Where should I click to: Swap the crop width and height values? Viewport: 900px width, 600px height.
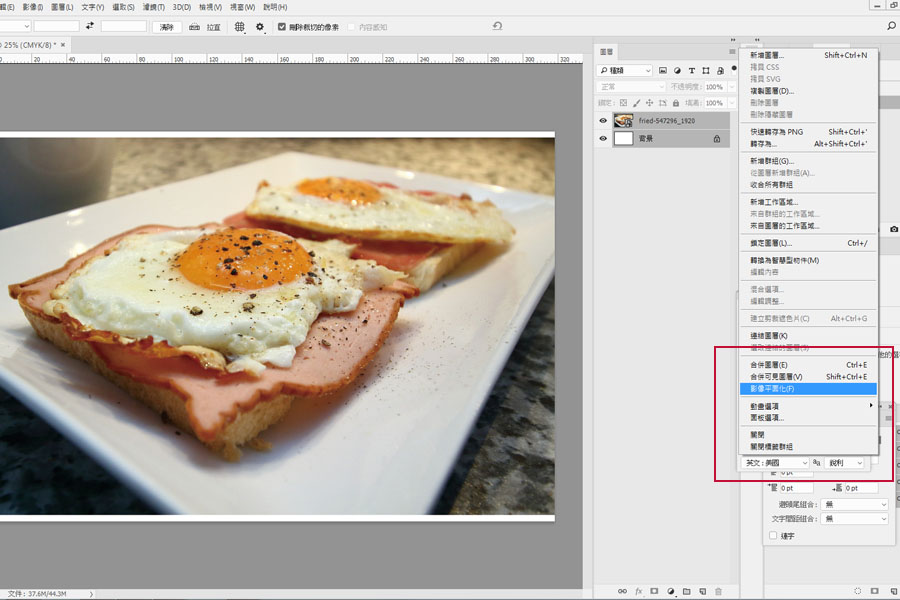point(90,26)
